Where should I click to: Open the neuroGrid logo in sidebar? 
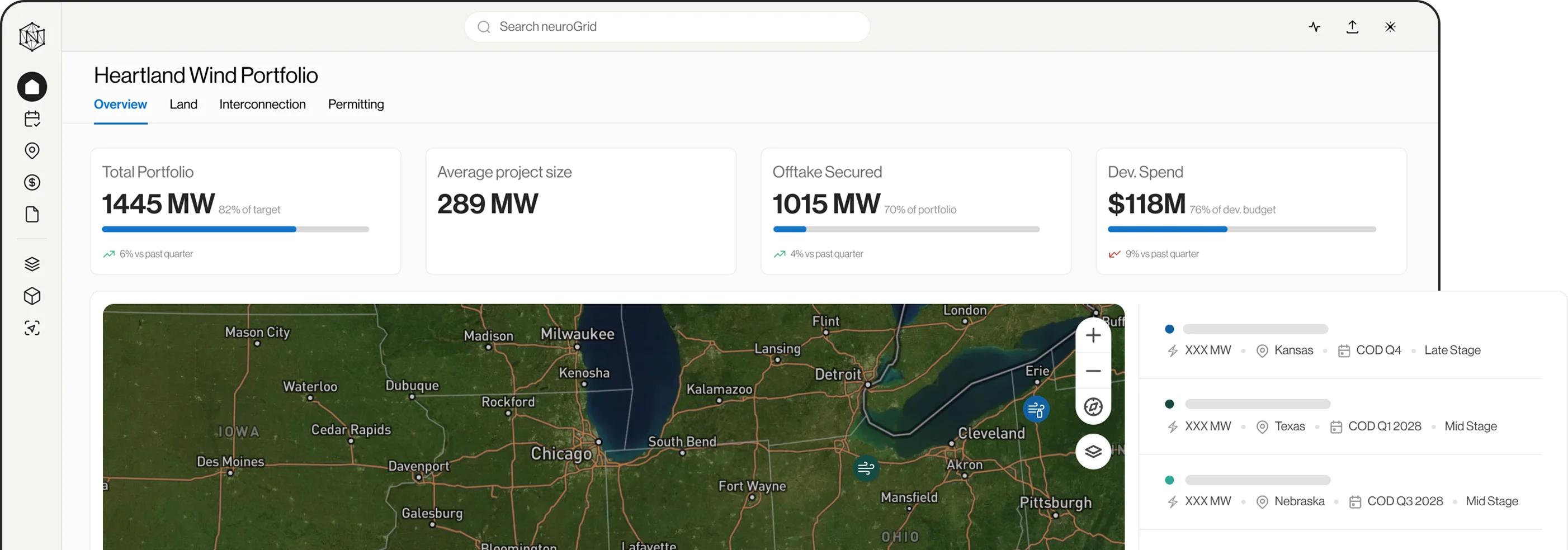pyautogui.click(x=32, y=36)
